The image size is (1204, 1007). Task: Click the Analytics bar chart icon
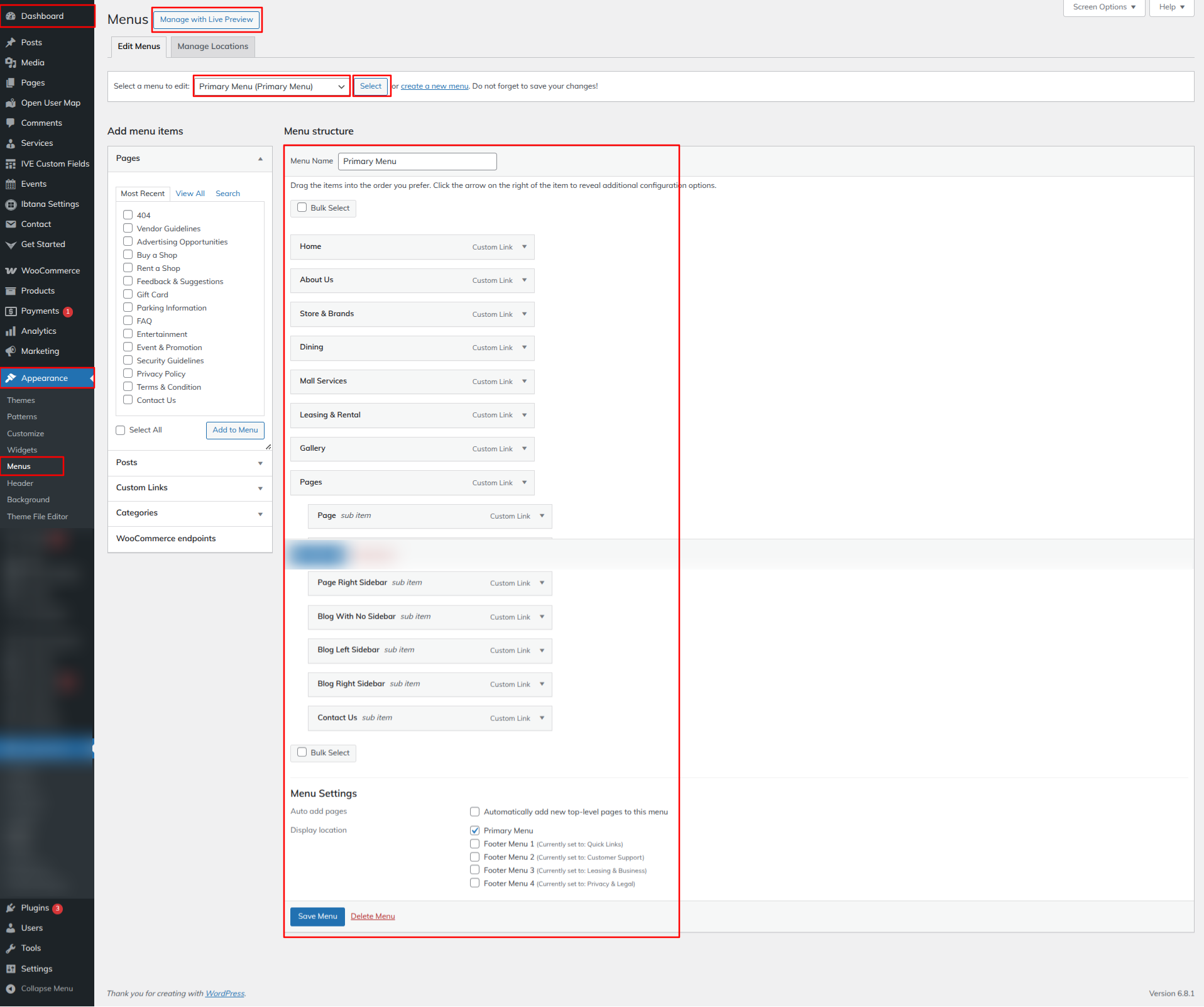tap(11, 331)
